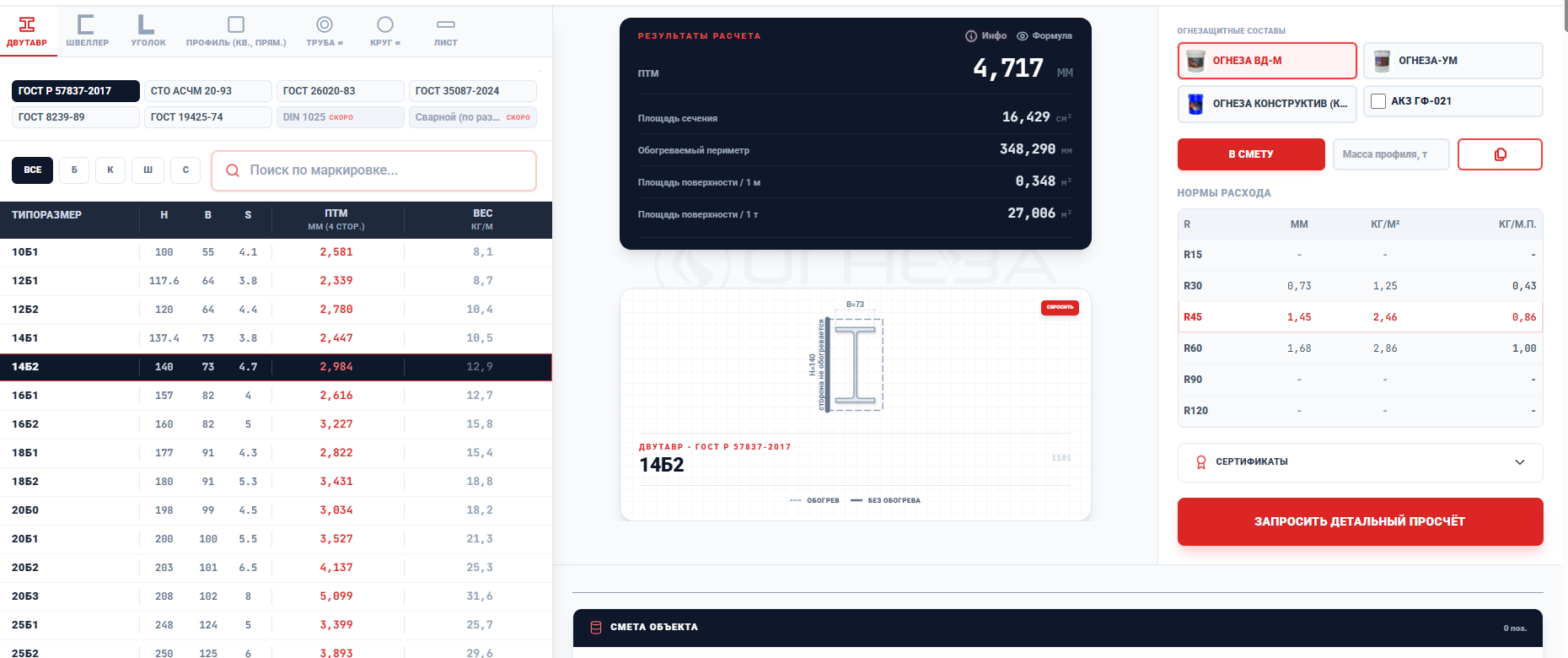
Task: Switch to ГОСТ Р 57837-2017 standard
Action: coord(76,91)
